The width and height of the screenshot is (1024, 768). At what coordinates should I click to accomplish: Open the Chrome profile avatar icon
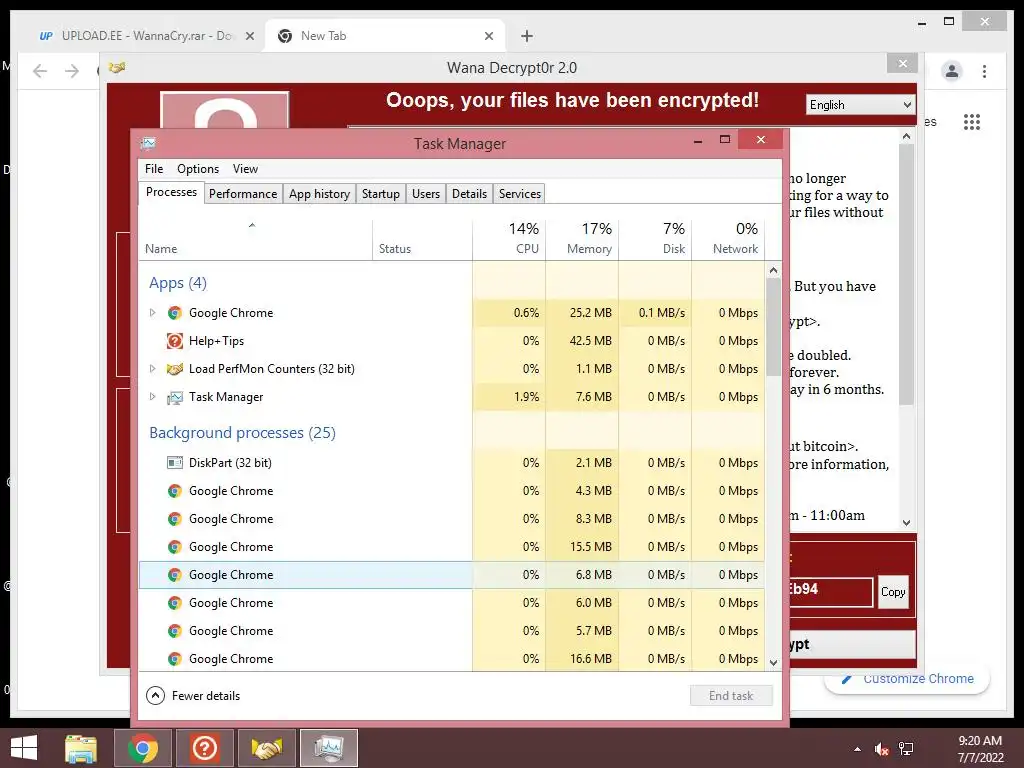[952, 71]
